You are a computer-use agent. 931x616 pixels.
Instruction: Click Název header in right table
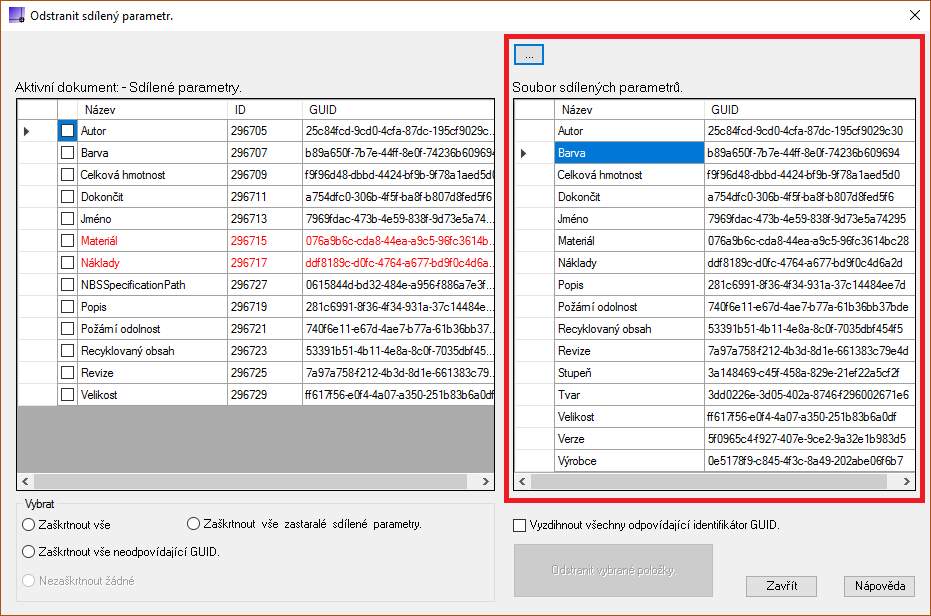(629, 110)
